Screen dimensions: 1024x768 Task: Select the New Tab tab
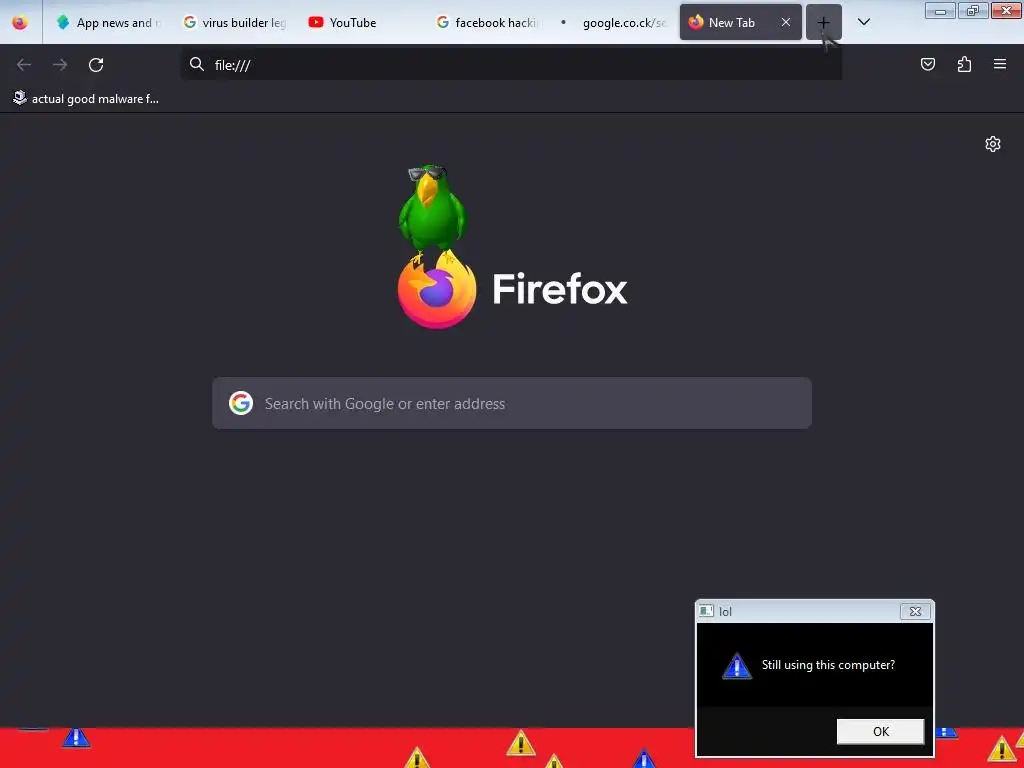pos(731,22)
